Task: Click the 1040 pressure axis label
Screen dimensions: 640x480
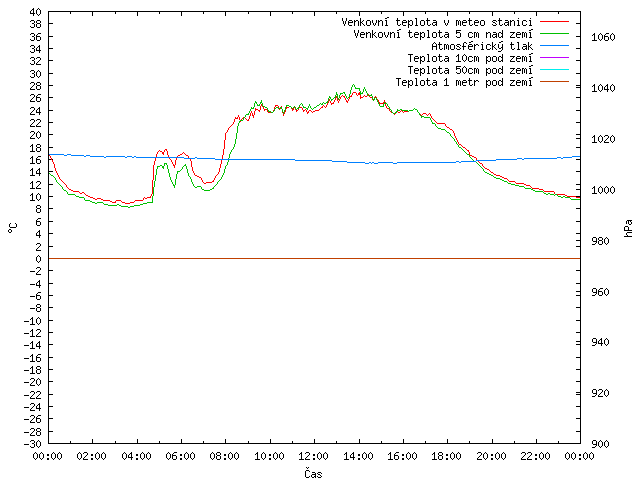Action: coord(603,88)
